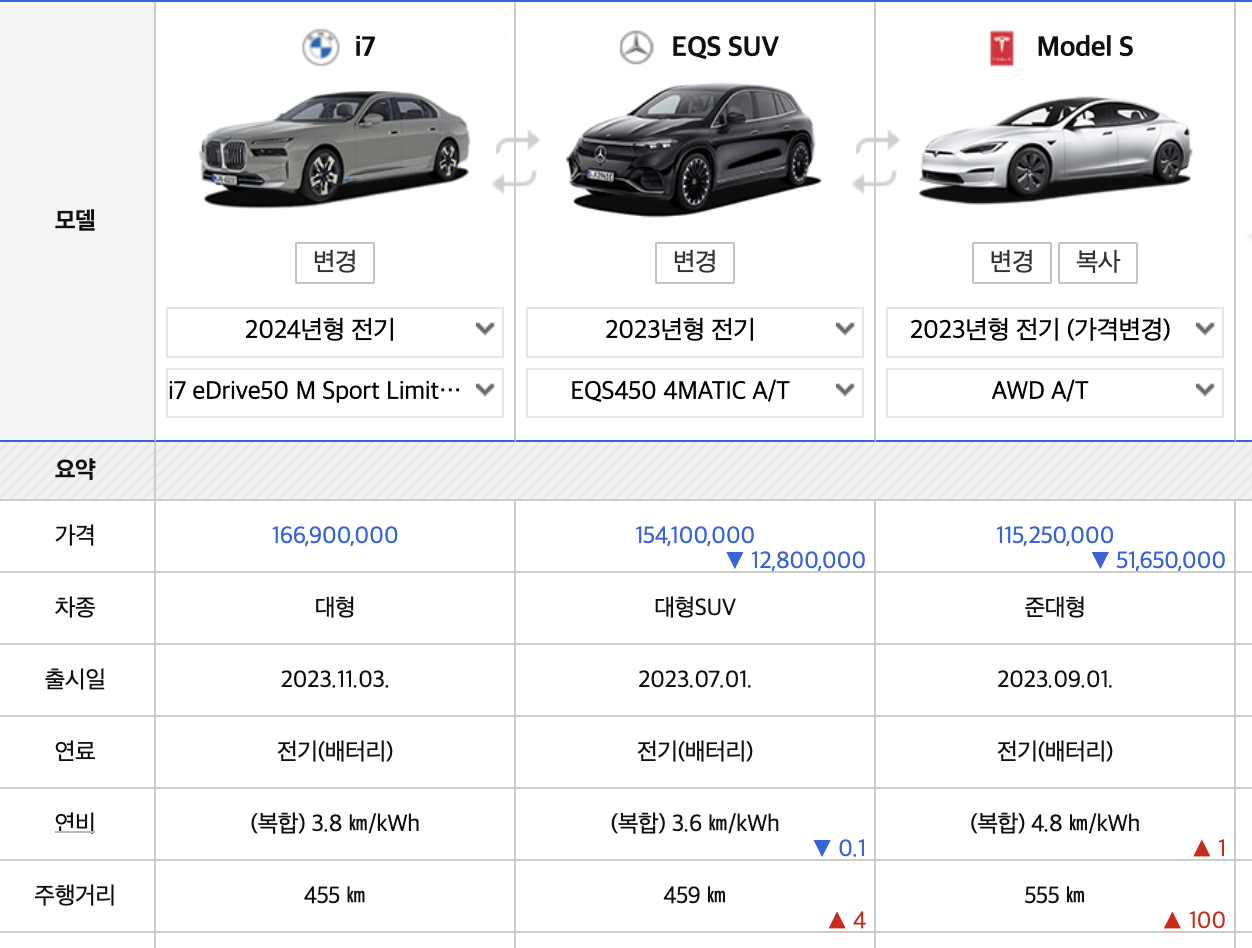Open the 2024년형 전기 year dropdown for i7
The image size is (1252, 948).
tap(334, 332)
